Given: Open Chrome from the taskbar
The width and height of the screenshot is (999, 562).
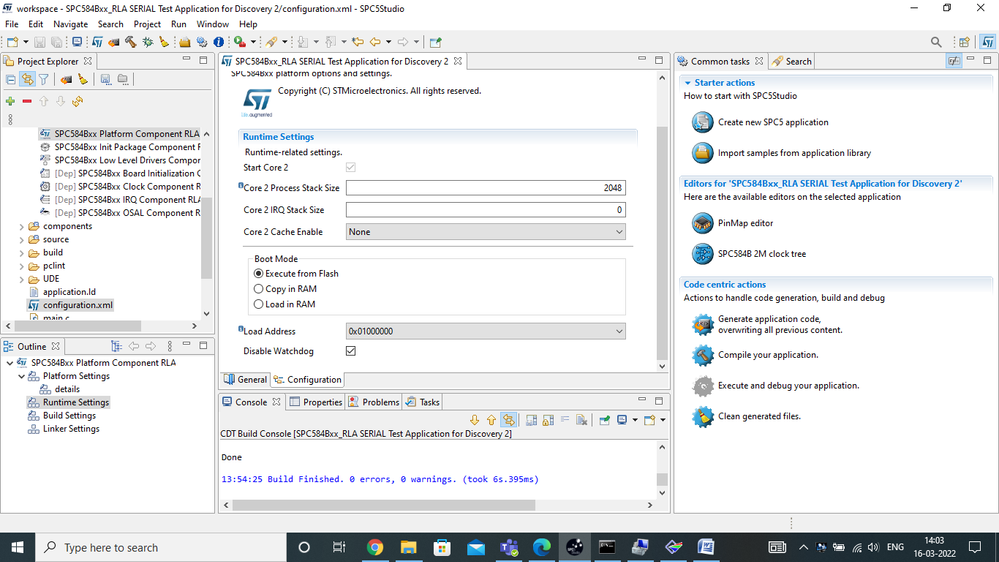Looking at the screenshot, I should 375,547.
